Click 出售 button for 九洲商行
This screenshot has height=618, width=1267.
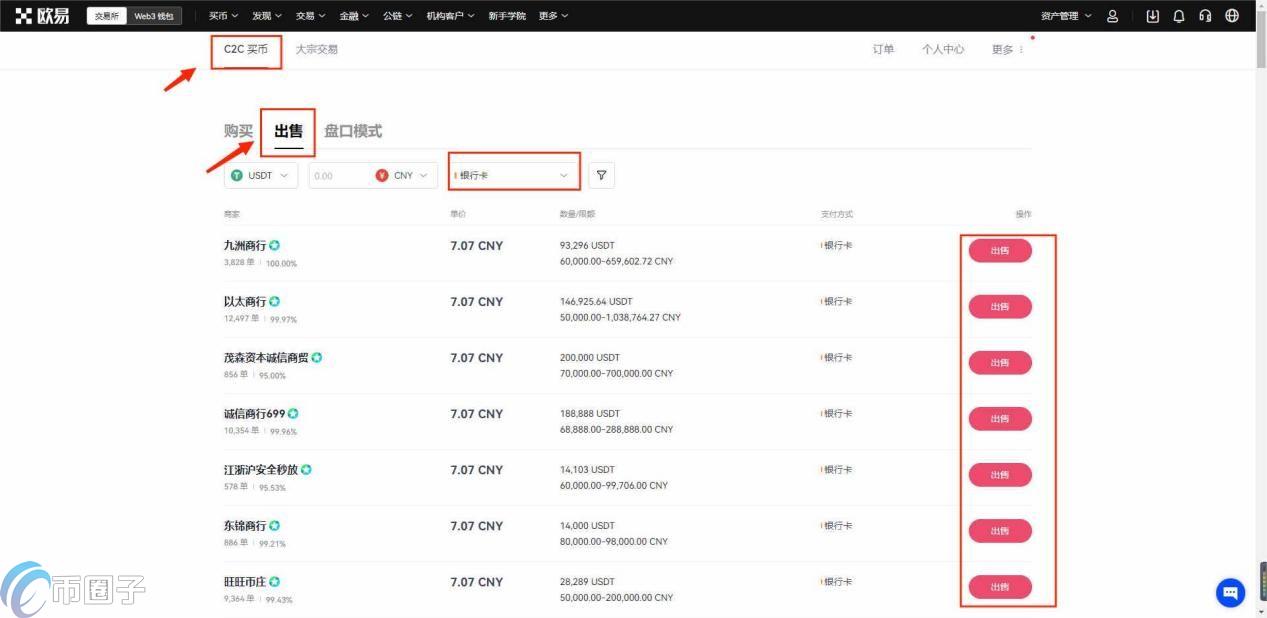tap(1000, 251)
